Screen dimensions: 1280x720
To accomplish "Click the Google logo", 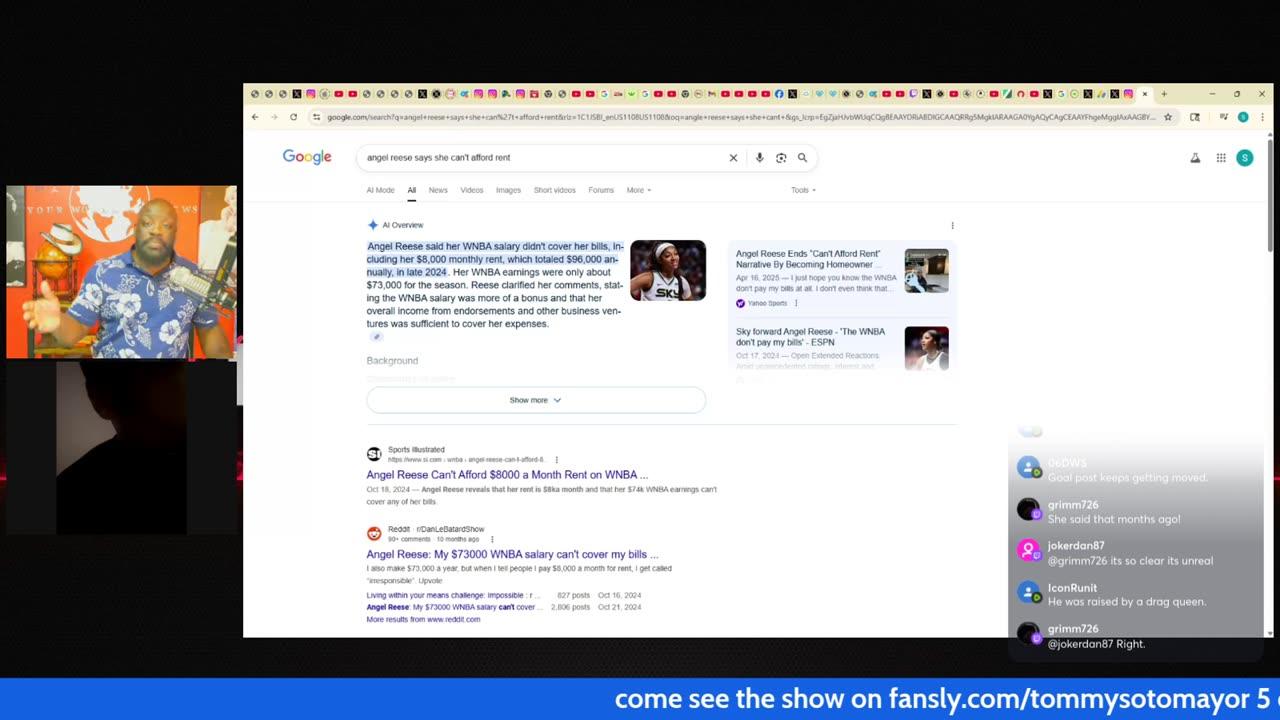I will [307, 157].
